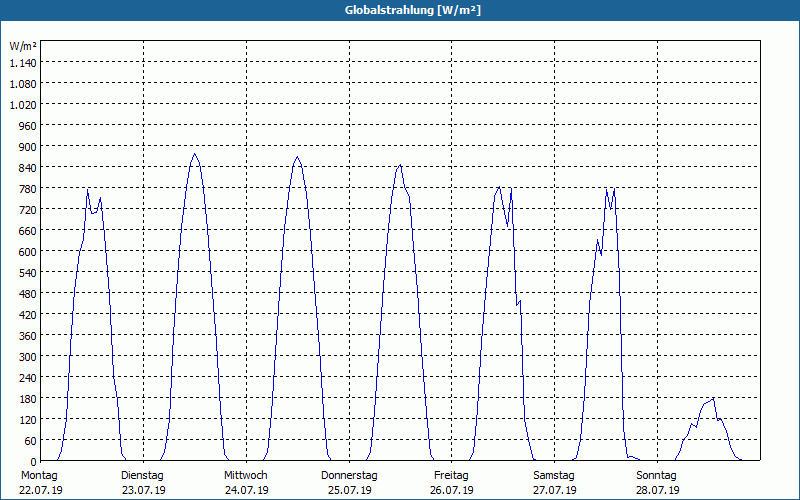Click the Sonntag day label

coord(656,476)
